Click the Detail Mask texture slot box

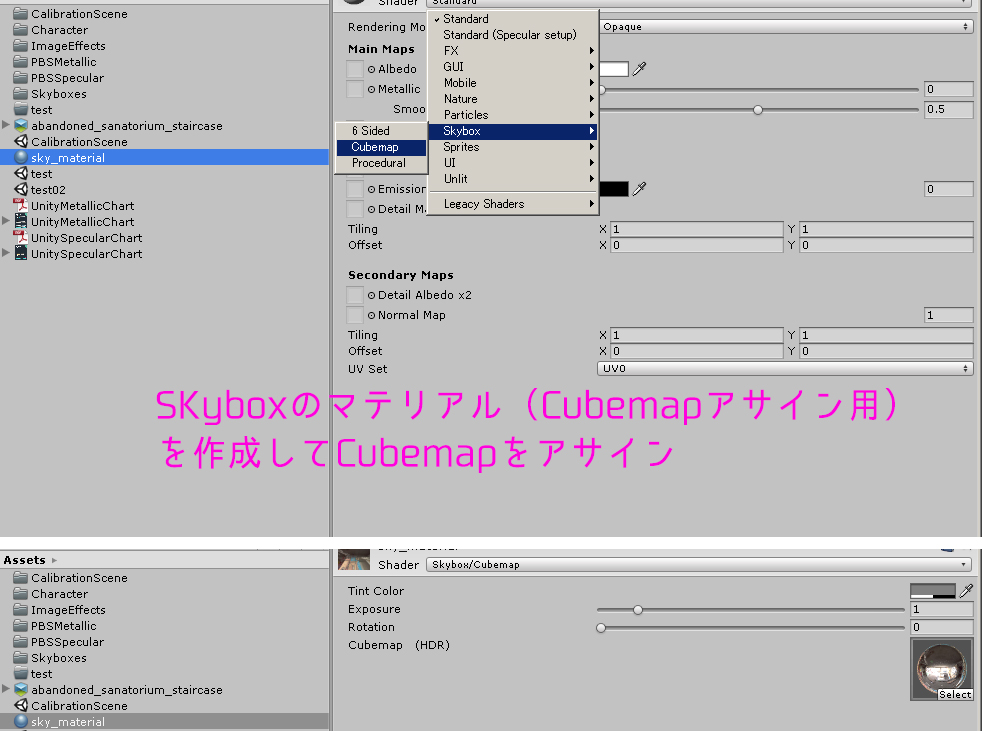(x=355, y=209)
